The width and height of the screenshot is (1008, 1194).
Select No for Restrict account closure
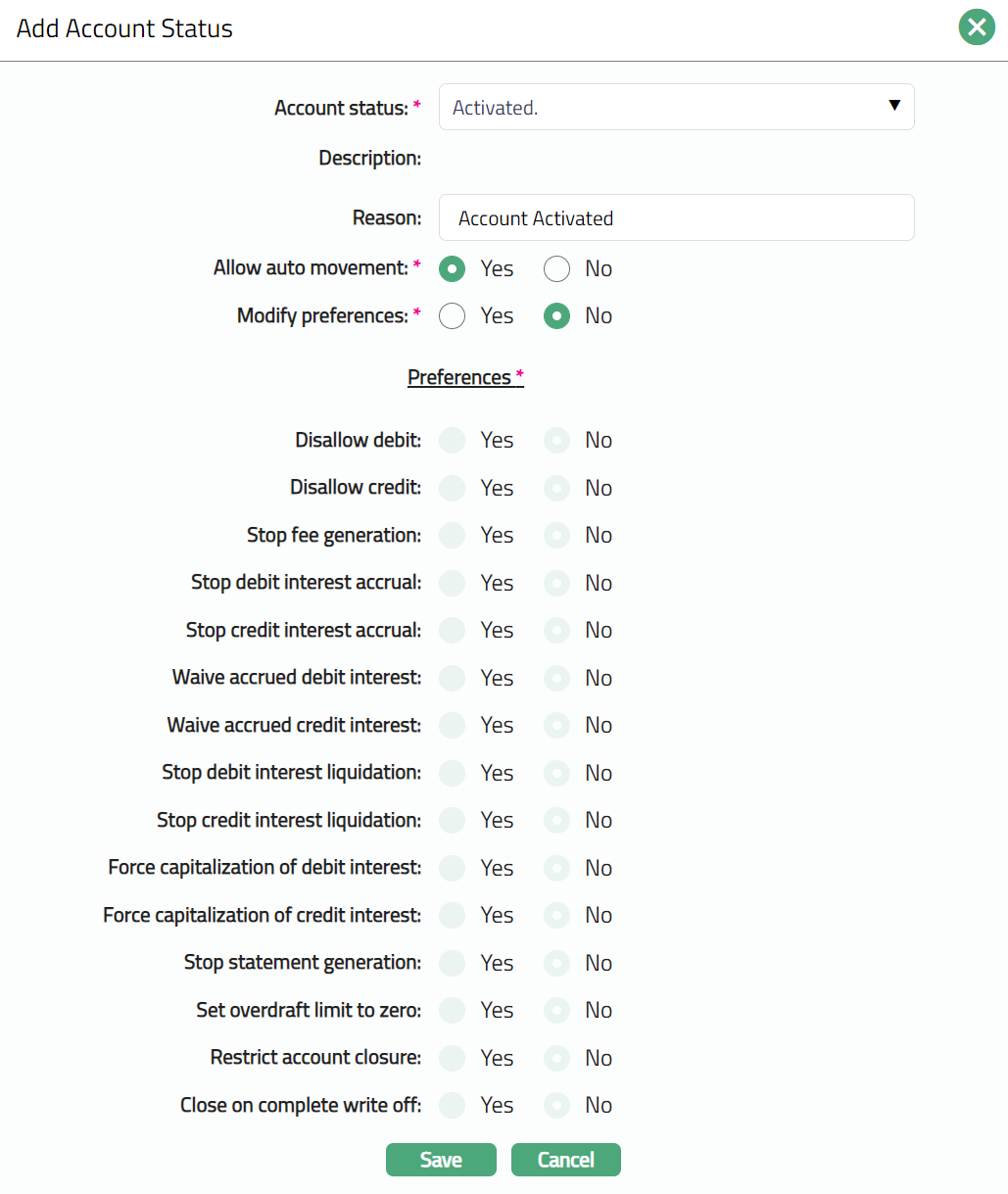[x=557, y=1058]
